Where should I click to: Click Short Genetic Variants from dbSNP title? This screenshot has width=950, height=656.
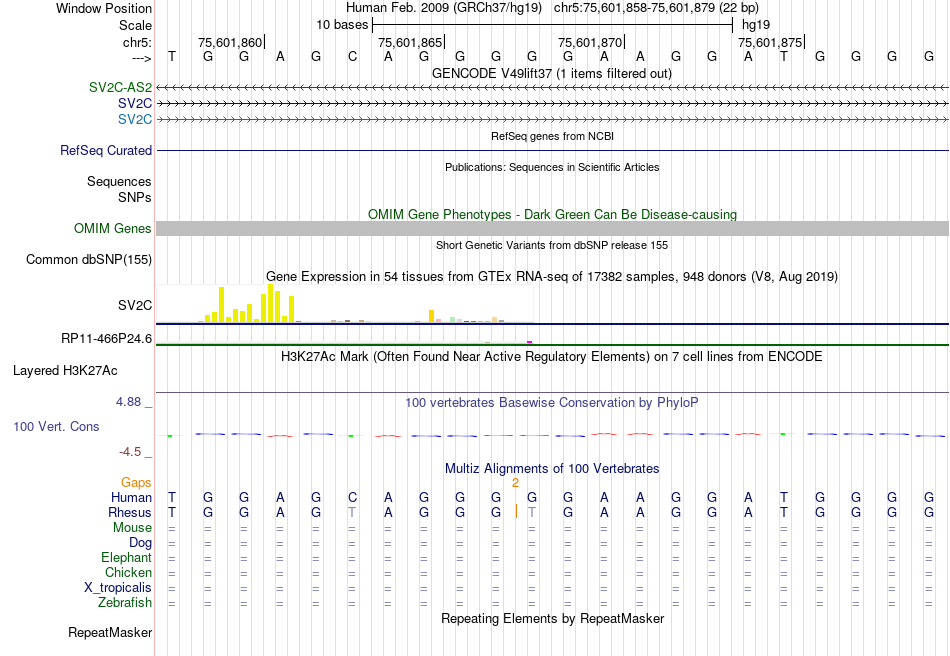[552, 245]
